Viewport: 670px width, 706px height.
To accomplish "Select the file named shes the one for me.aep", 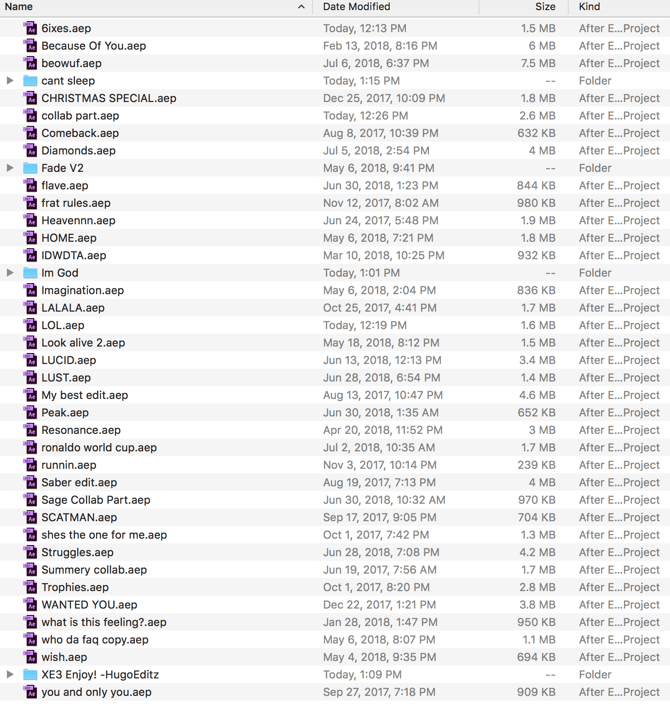I will [104, 535].
